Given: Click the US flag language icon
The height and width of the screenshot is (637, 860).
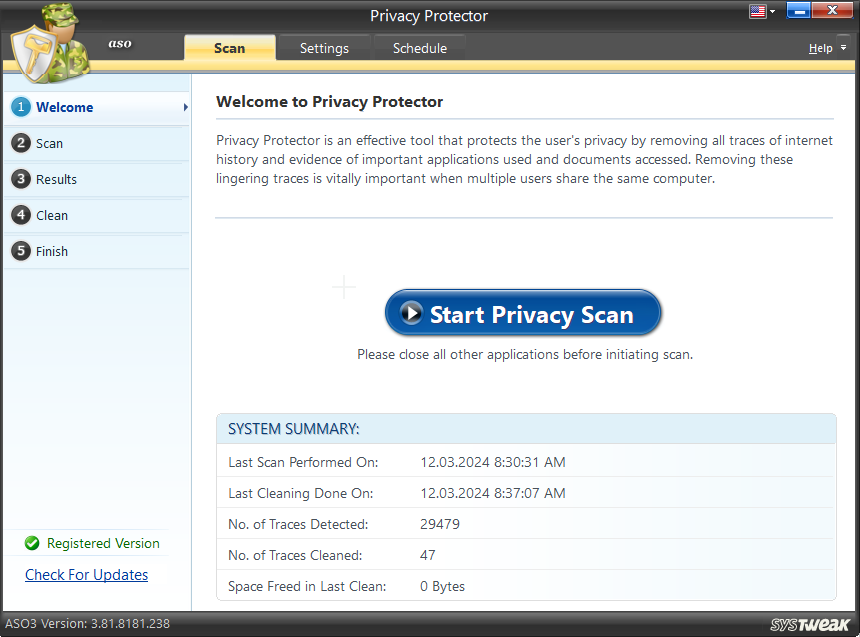Looking at the screenshot, I should [x=758, y=10].
